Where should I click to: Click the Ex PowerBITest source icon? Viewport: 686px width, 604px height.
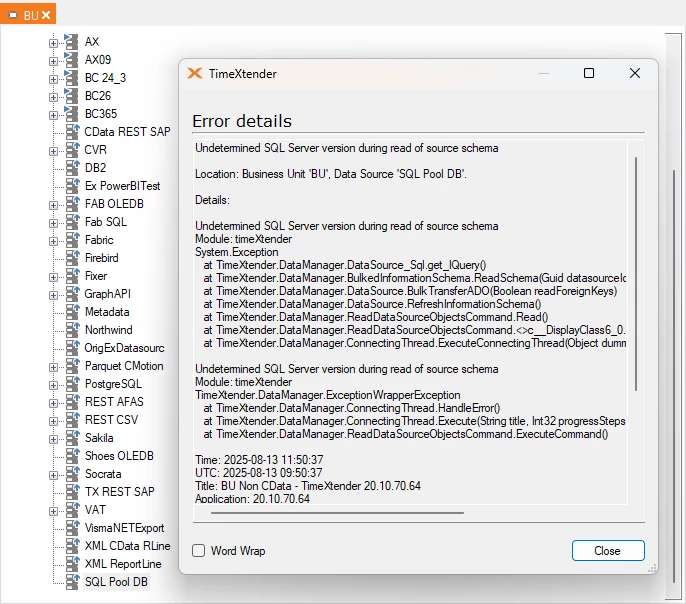click(73, 185)
